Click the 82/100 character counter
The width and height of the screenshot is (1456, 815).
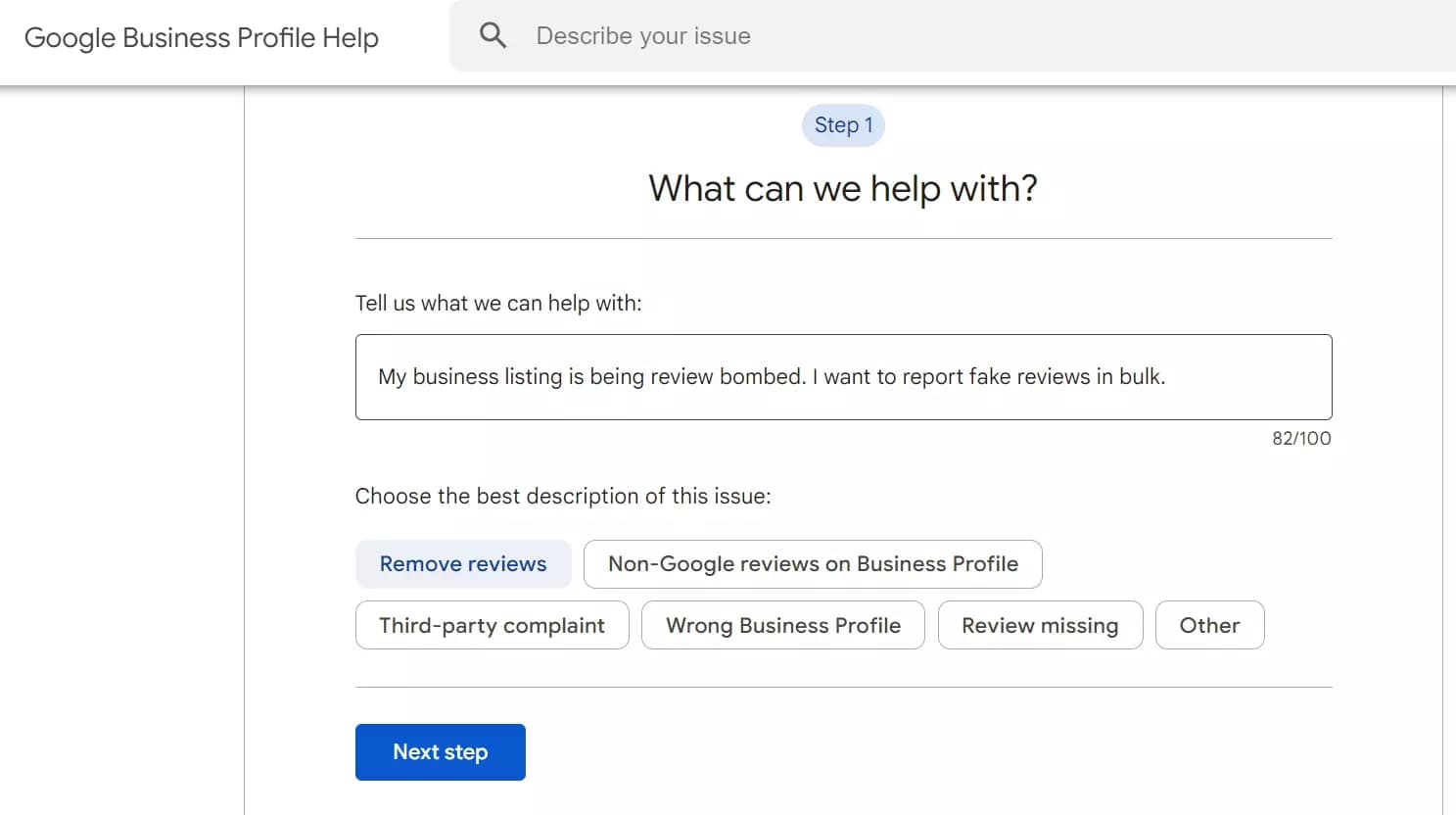click(1301, 438)
